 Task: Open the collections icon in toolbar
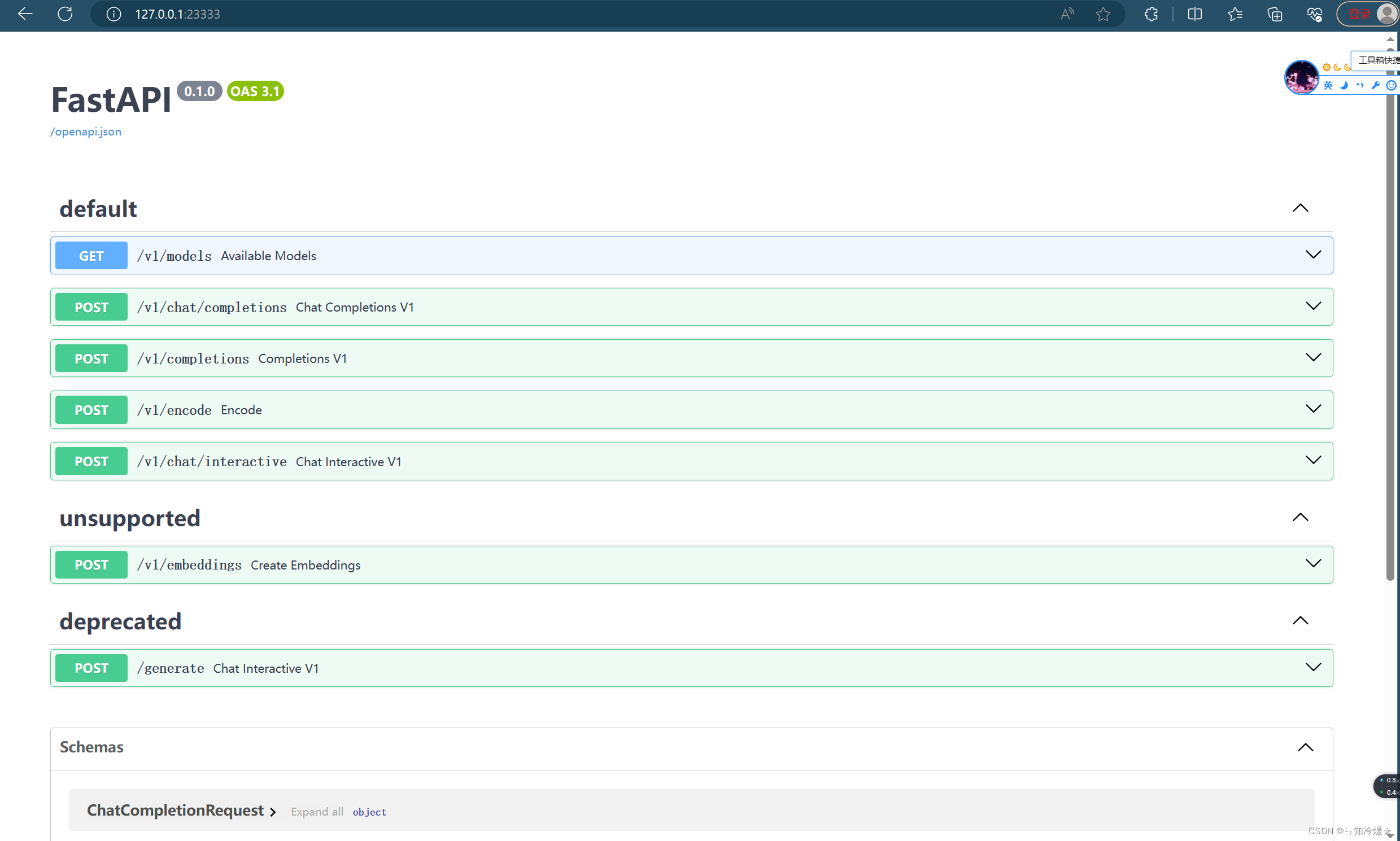coord(1275,14)
